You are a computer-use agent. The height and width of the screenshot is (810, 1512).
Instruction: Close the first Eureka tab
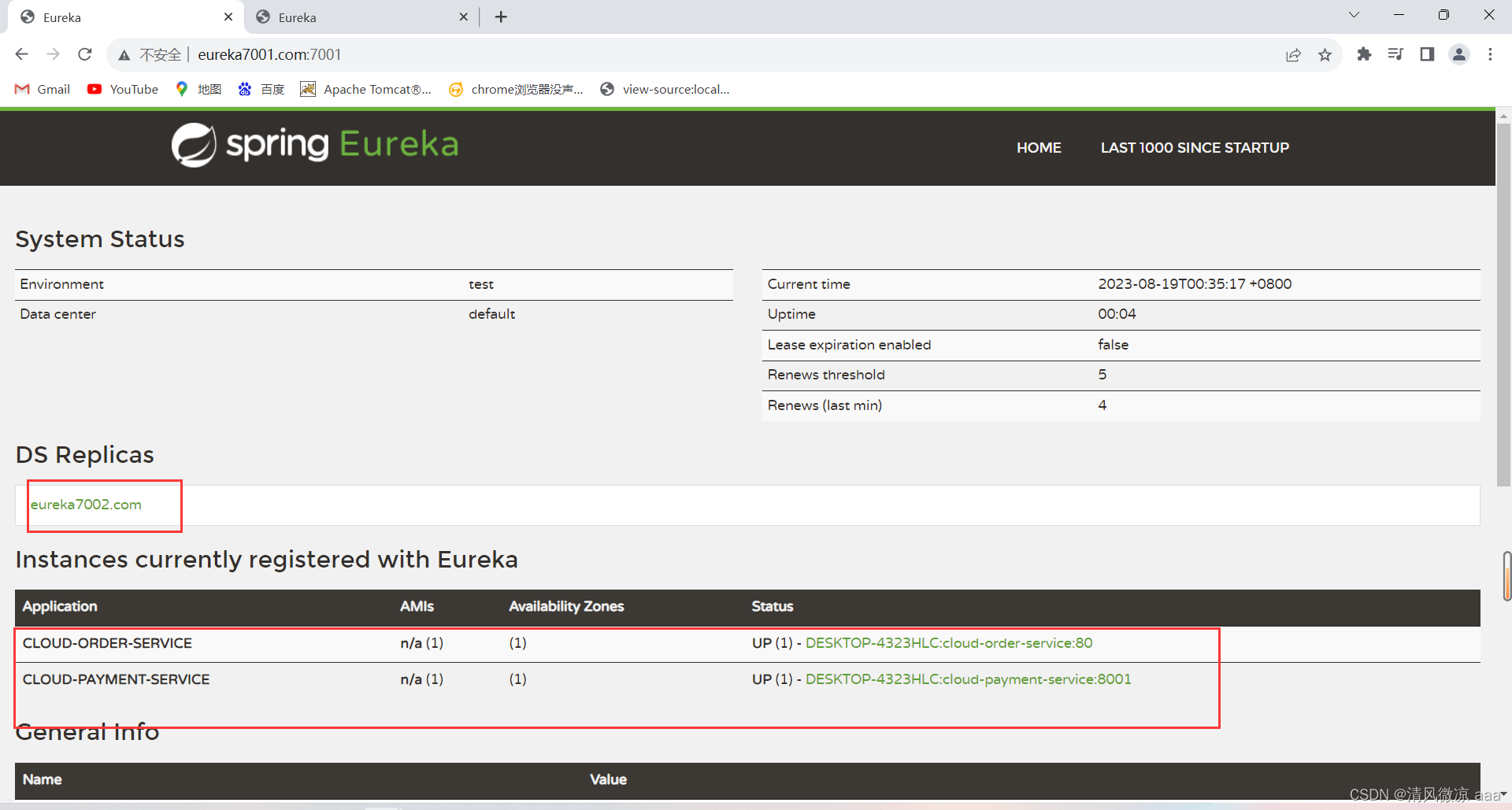(x=228, y=17)
